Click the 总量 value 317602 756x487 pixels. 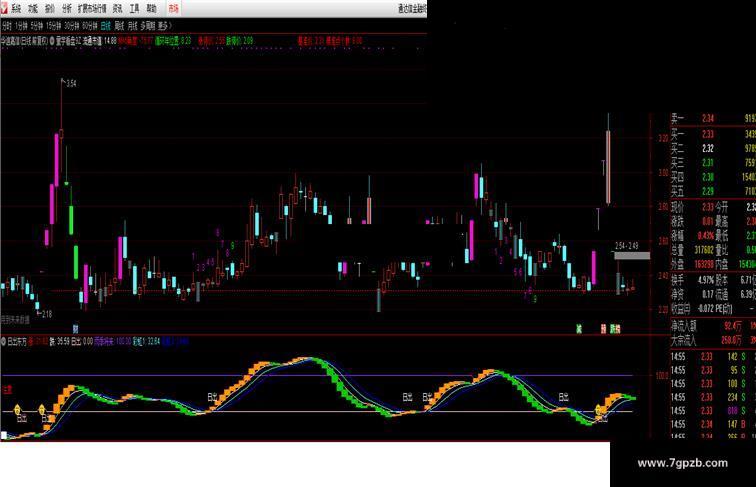point(703,251)
